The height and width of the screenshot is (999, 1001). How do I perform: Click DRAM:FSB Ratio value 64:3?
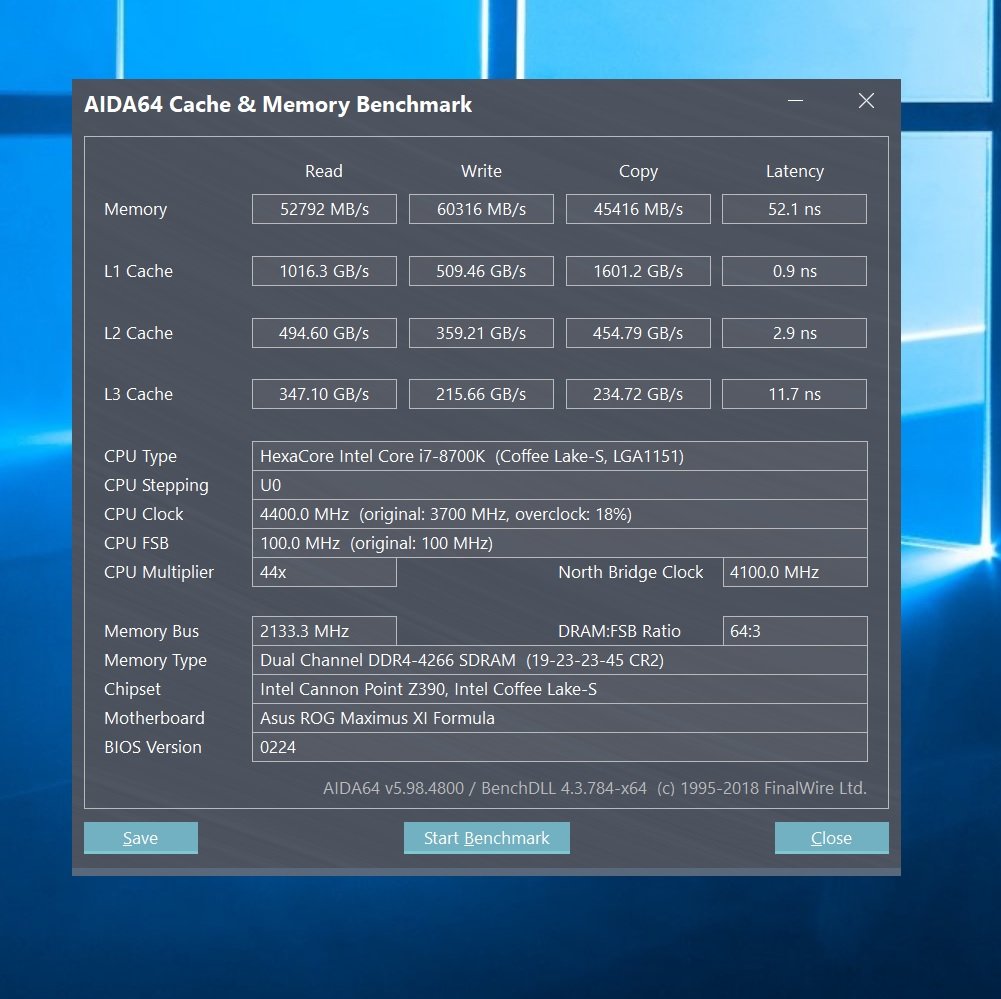point(795,631)
